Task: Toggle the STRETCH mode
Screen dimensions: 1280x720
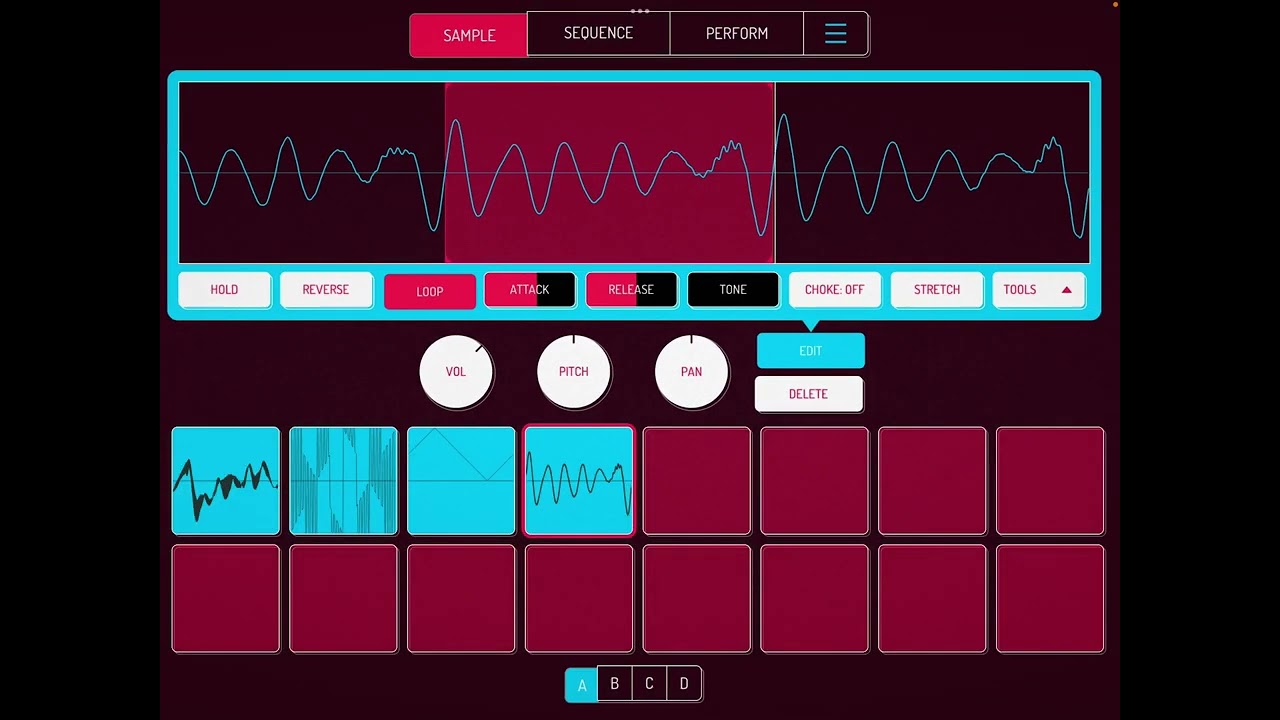Action: point(937,290)
